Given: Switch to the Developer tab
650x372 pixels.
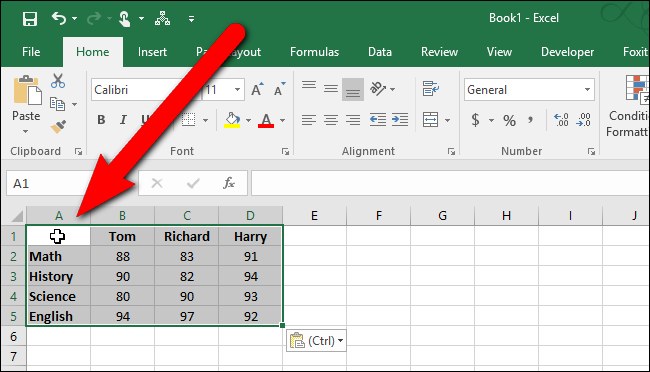Looking at the screenshot, I should coord(567,52).
